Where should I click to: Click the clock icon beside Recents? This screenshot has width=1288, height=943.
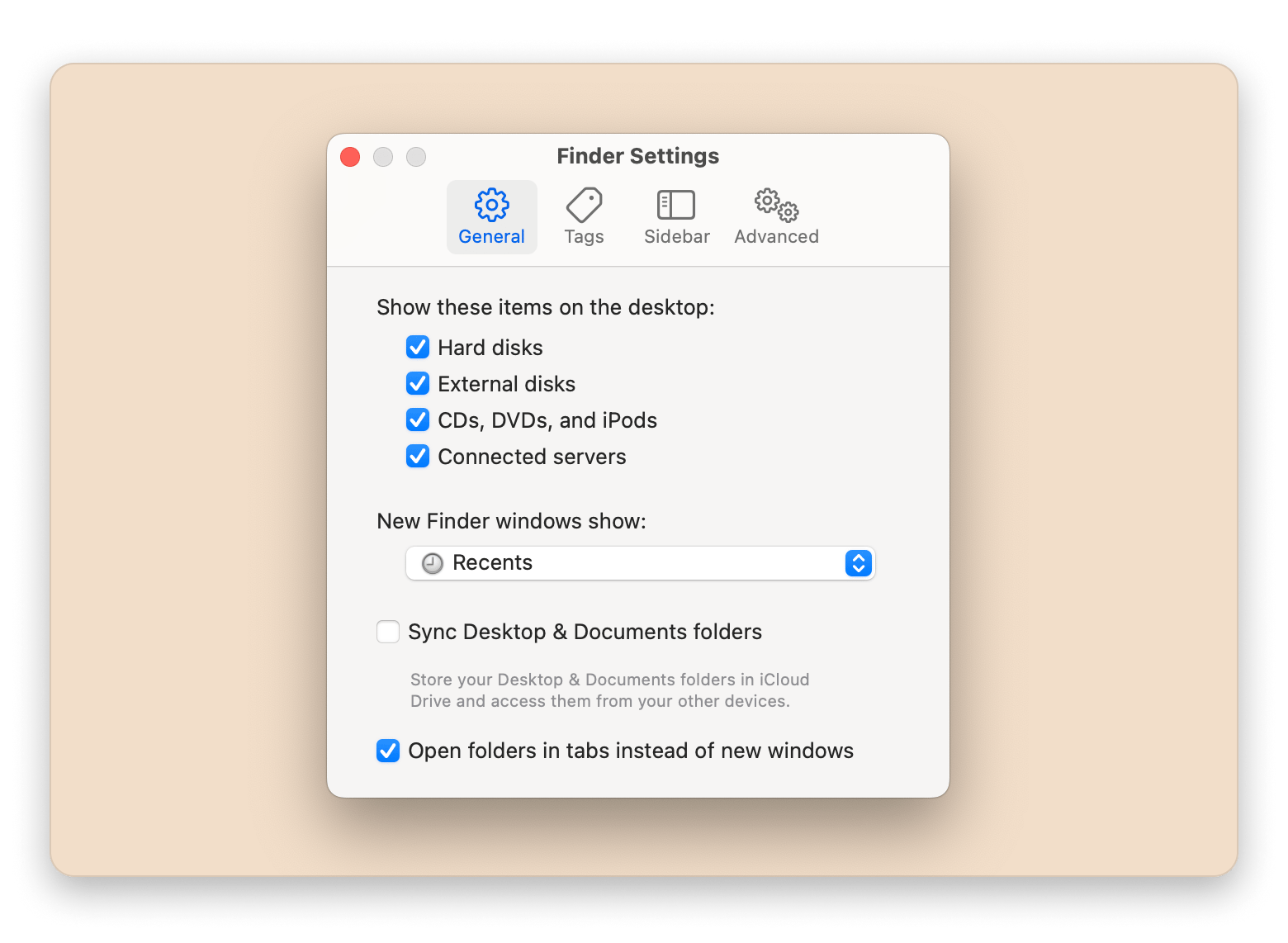(x=433, y=563)
